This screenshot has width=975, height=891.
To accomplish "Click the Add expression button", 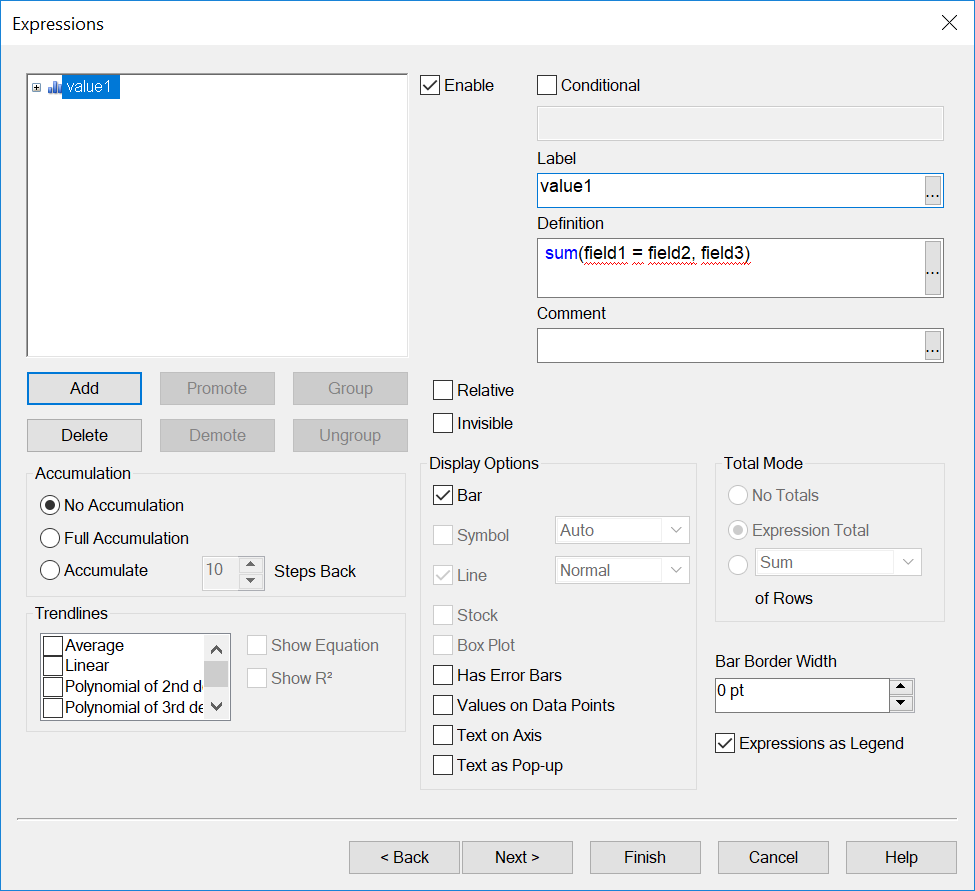I will point(85,389).
